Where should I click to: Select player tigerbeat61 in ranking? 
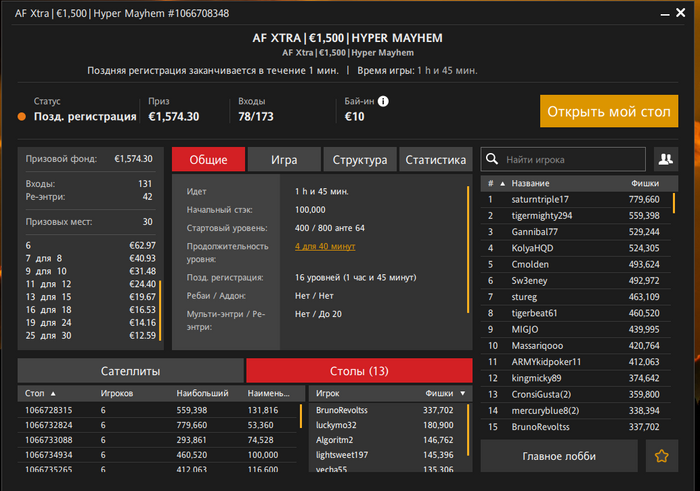(576, 313)
